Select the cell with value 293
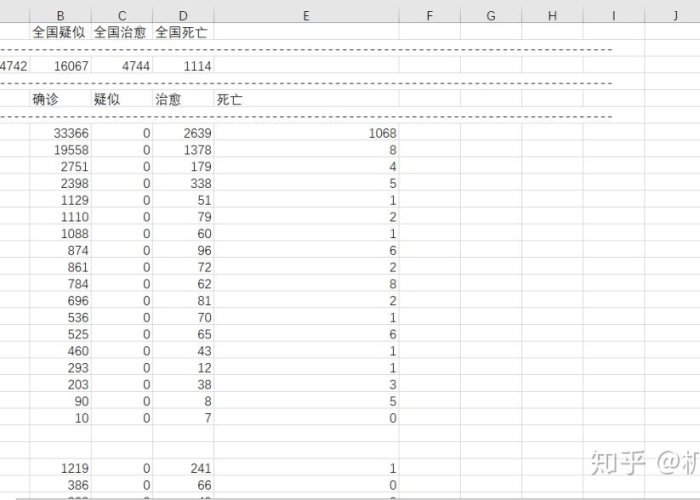Screen dimensions: 700x500 pos(60,367)
